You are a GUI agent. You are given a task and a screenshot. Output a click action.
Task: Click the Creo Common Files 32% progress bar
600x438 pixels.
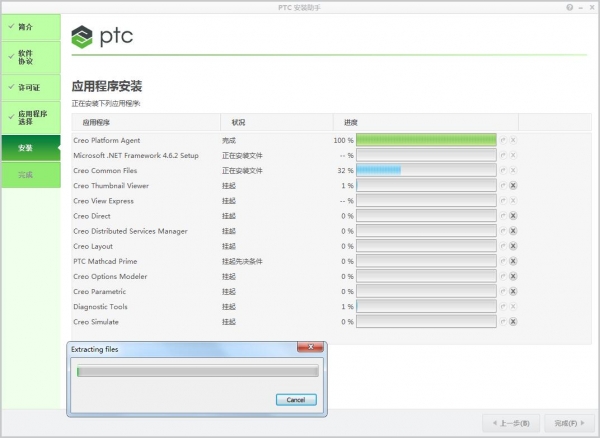[426, 170]
